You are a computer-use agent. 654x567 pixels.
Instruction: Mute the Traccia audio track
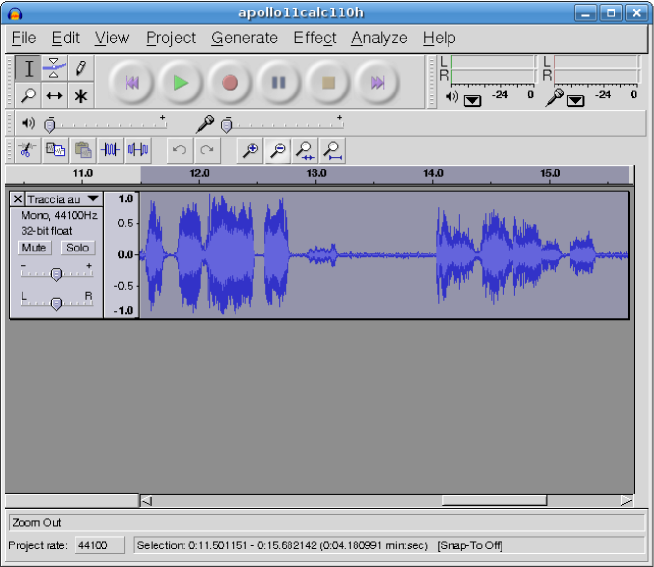click(35, 247)
